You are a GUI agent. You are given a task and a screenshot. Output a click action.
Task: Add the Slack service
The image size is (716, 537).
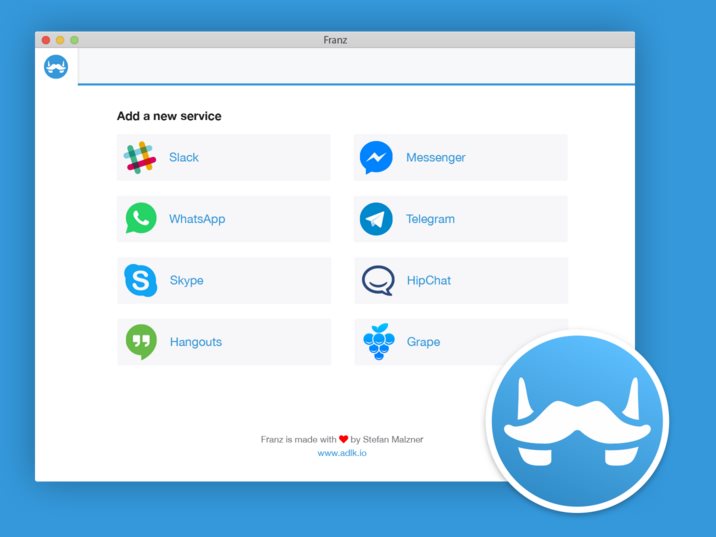(x=223, y=158)
